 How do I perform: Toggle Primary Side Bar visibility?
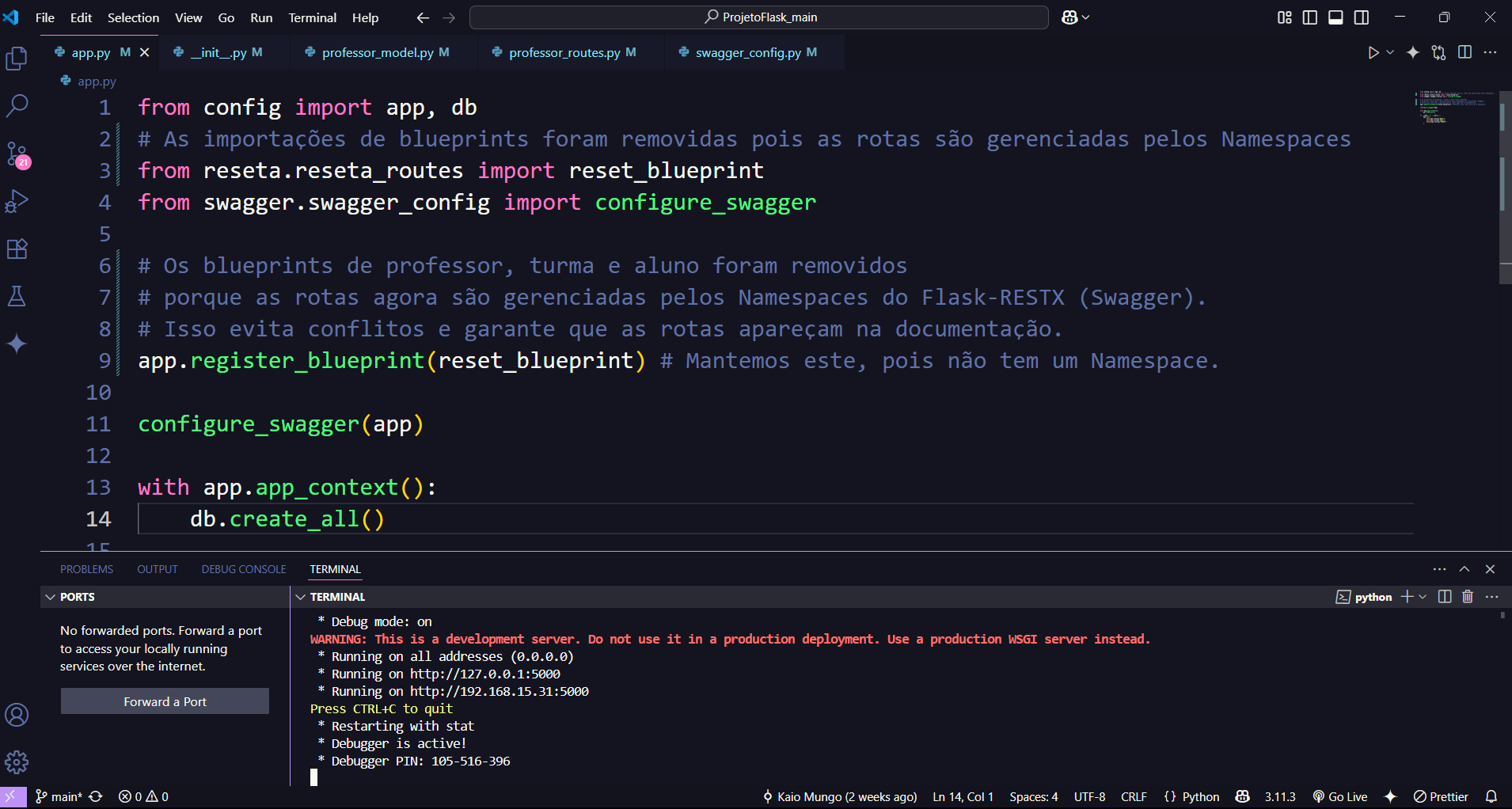click(x=1310, y=17)
